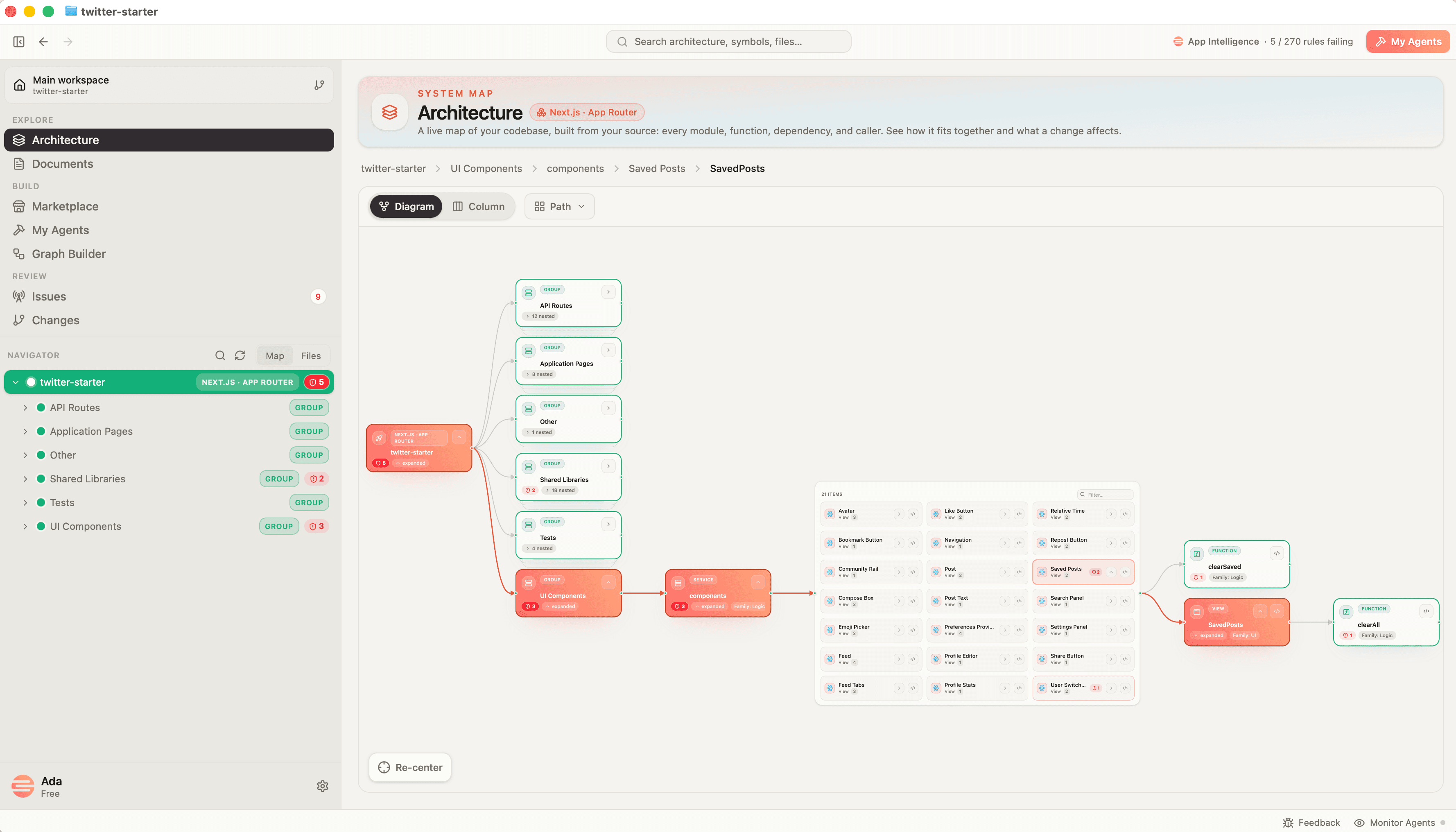Viewport: 1456px width, 832px height.
Task: Open code view icon on clearAll node
Action: pos(1426,611)
